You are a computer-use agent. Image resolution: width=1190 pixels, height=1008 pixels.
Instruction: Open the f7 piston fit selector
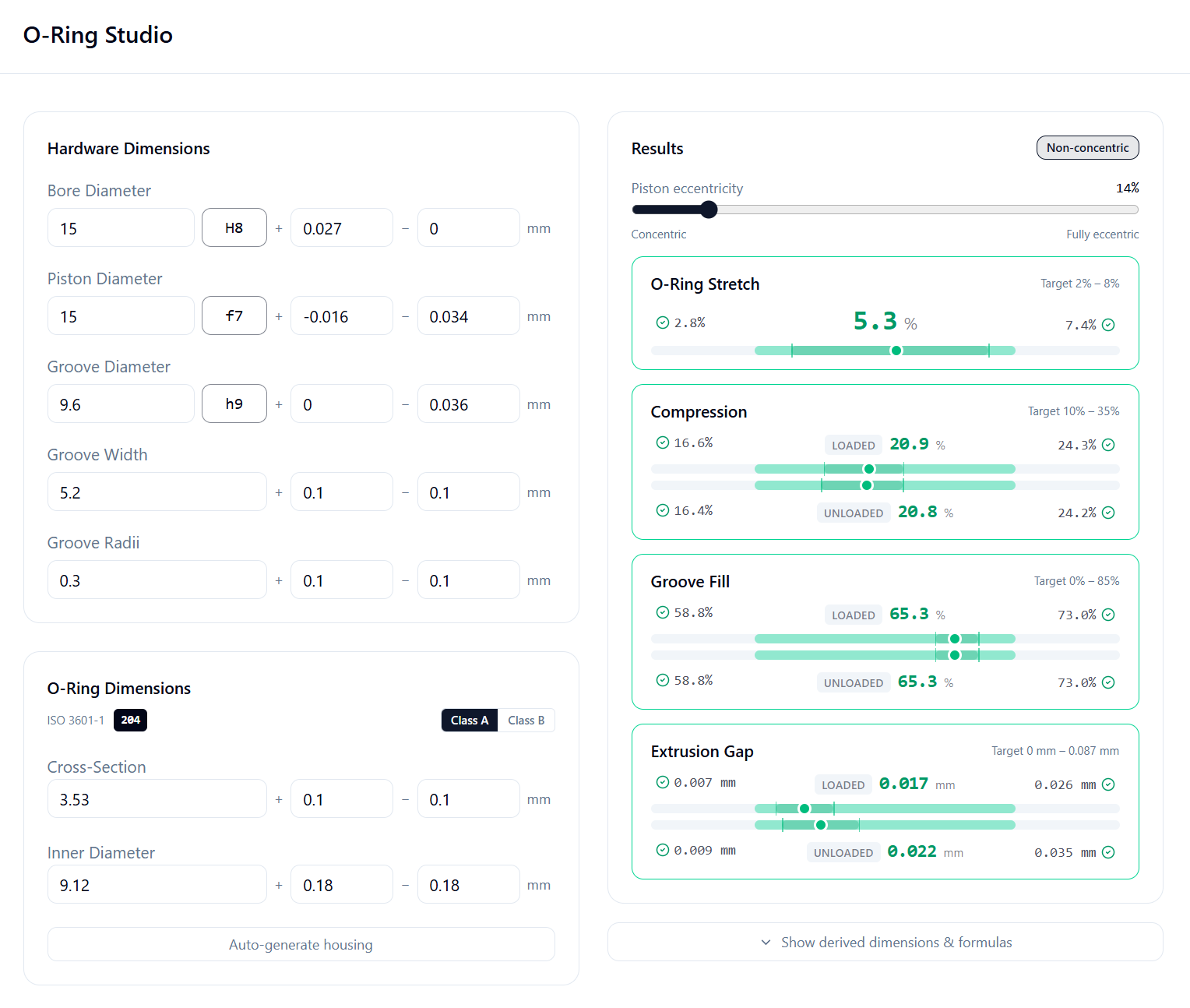[234, 316]
